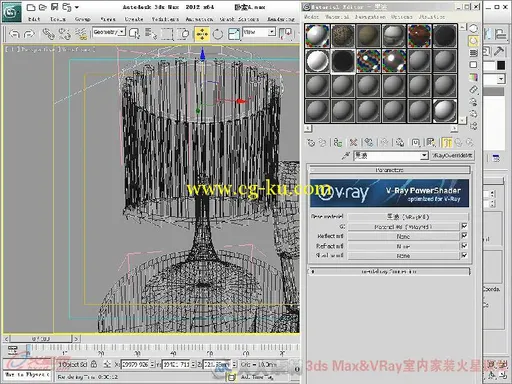Screen dimensions: 512x384
Task: Activate the Select and Rotate tool
Action: click(x=218, y=34)
